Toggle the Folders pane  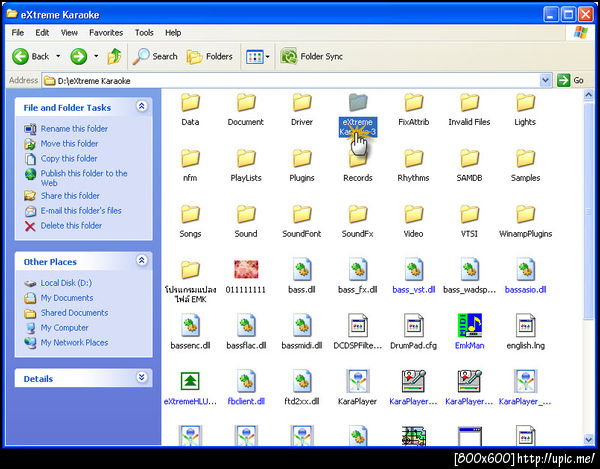pos(210,57)
